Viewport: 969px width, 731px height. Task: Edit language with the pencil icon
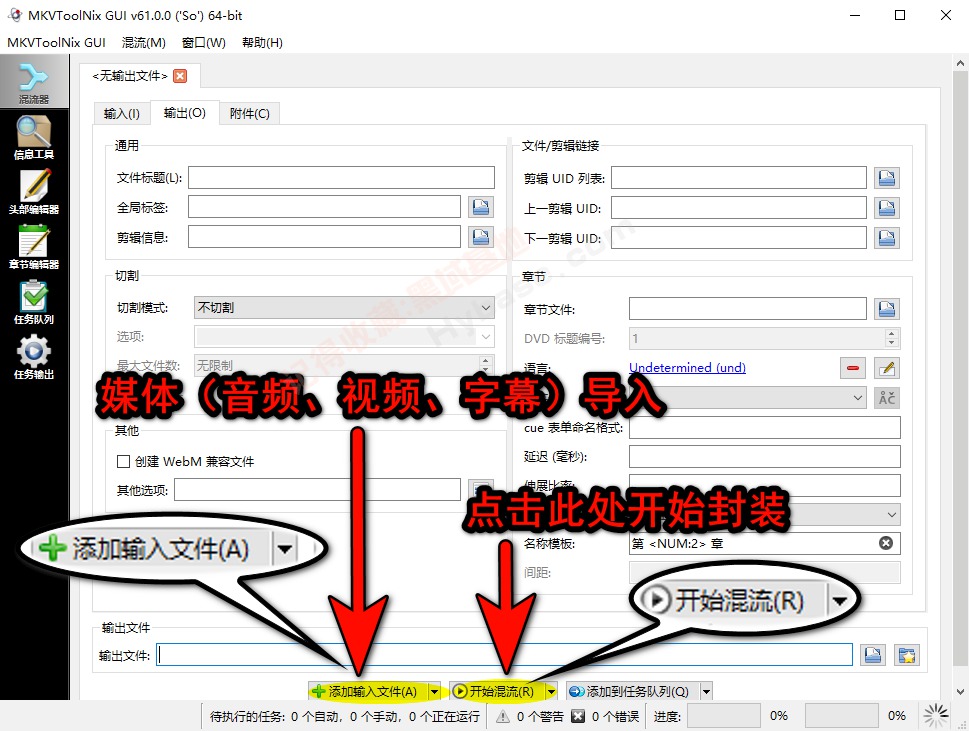click(886, 368)
